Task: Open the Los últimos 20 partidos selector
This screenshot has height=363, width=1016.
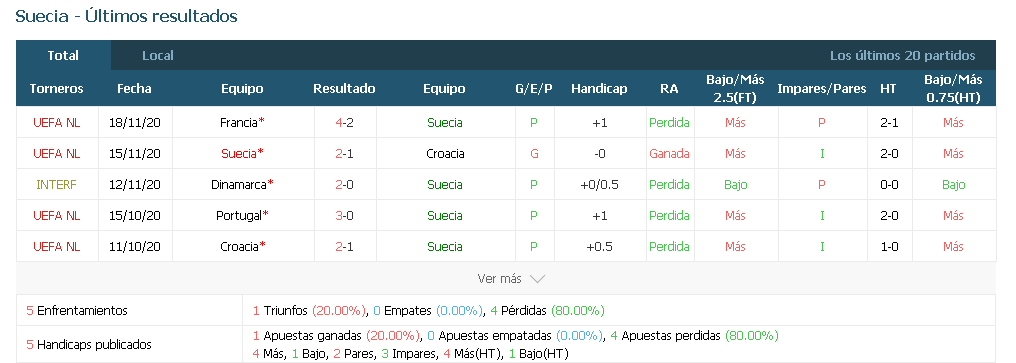Action: (903, 56)
